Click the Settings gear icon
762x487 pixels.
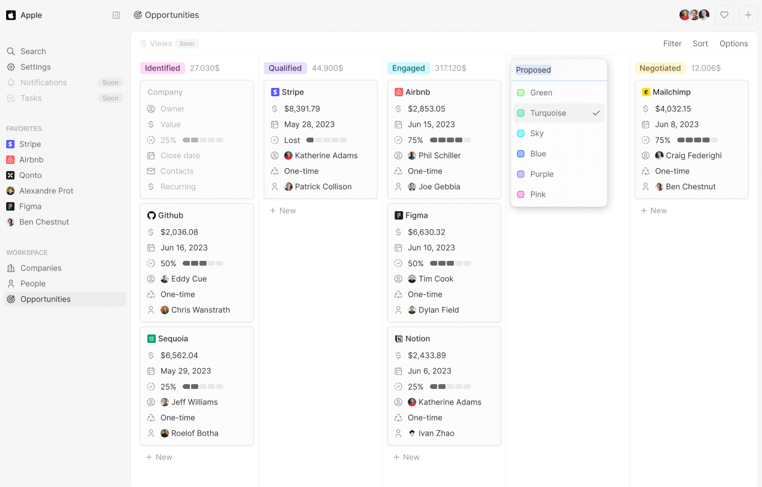click(11, 67)
